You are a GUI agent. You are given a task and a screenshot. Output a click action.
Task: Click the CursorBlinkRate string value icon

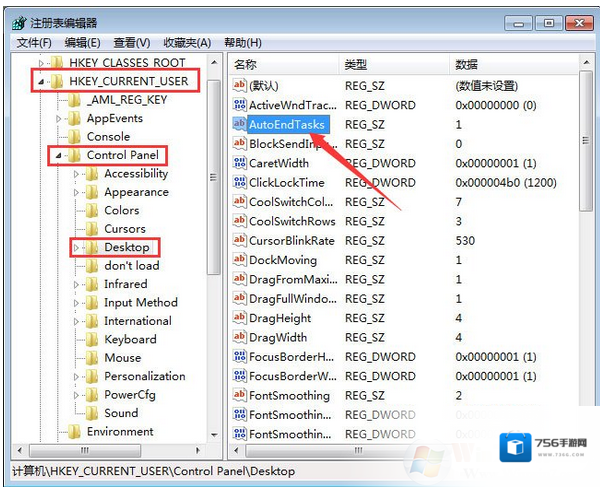click(x=239, y=240)
